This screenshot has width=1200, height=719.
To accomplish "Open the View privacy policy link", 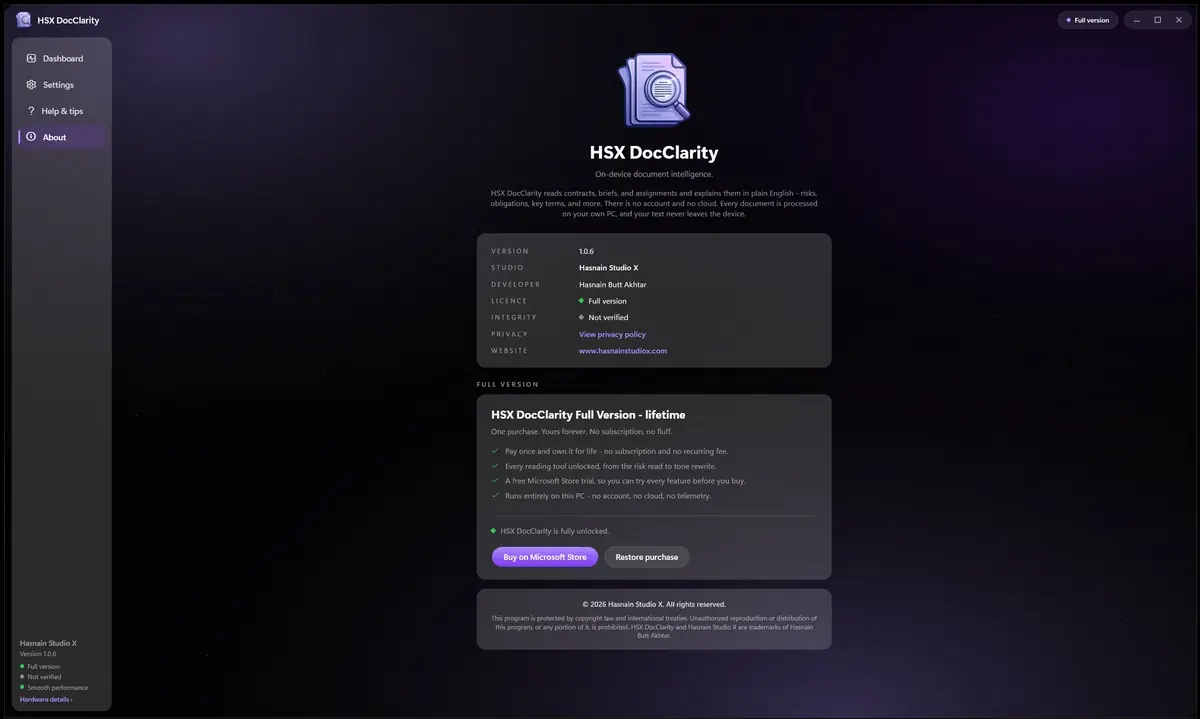I will coord(612,334).
